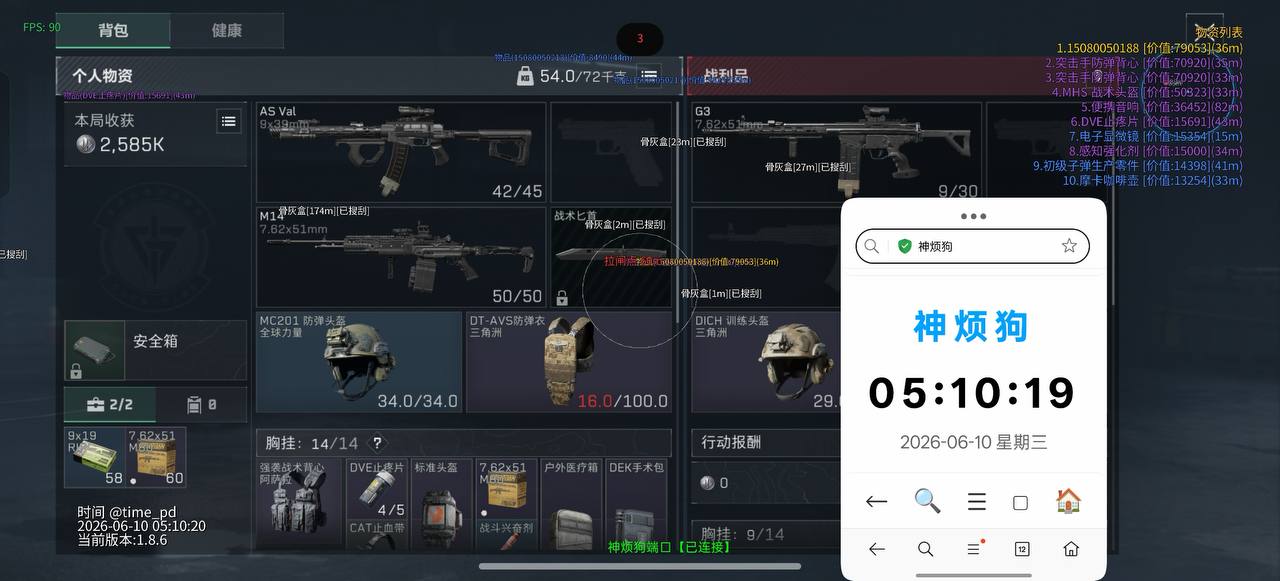Click 1.15080050188 entry in the item list overlay
Screen dimensions: 1280x581
[1150, 47]
